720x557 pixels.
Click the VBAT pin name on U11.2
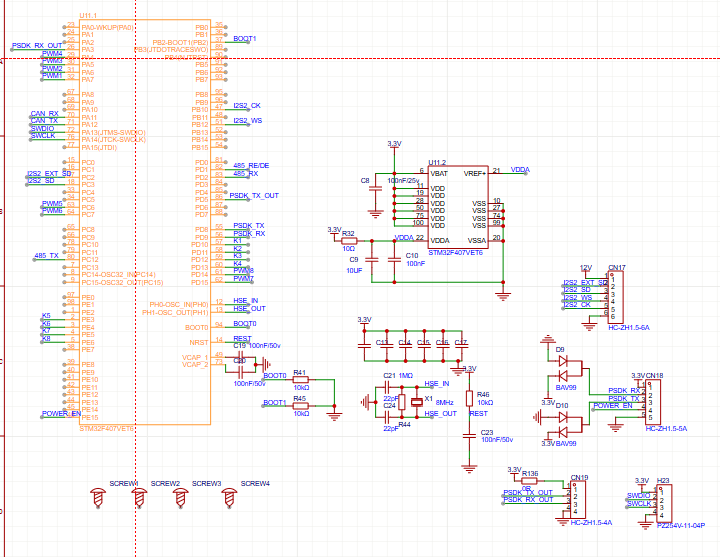pyautogui.click(x=439, y=174)
